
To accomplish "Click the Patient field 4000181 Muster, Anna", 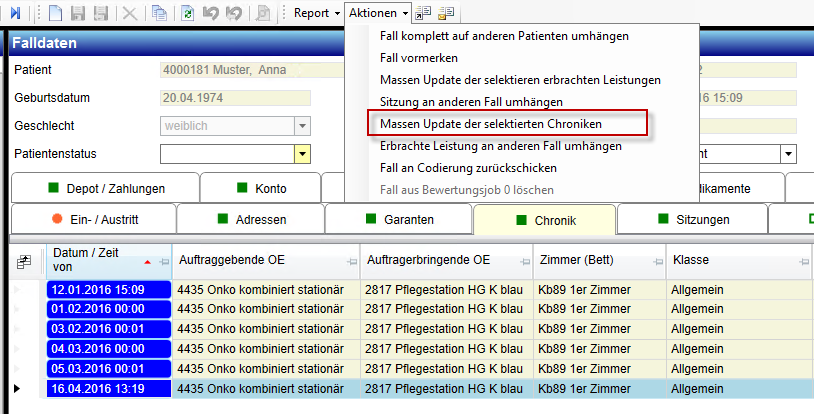I will [x=252, y=70].
